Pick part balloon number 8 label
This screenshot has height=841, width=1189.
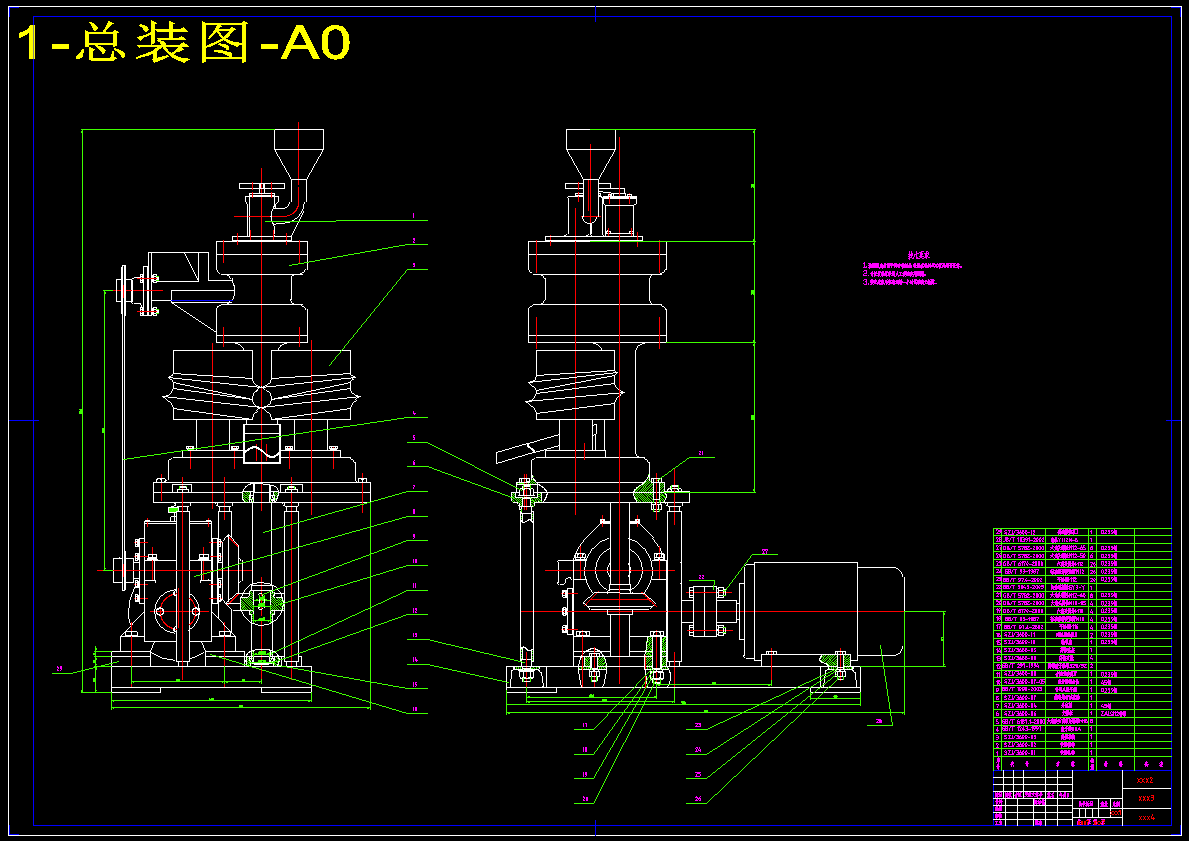coord(414,512)
